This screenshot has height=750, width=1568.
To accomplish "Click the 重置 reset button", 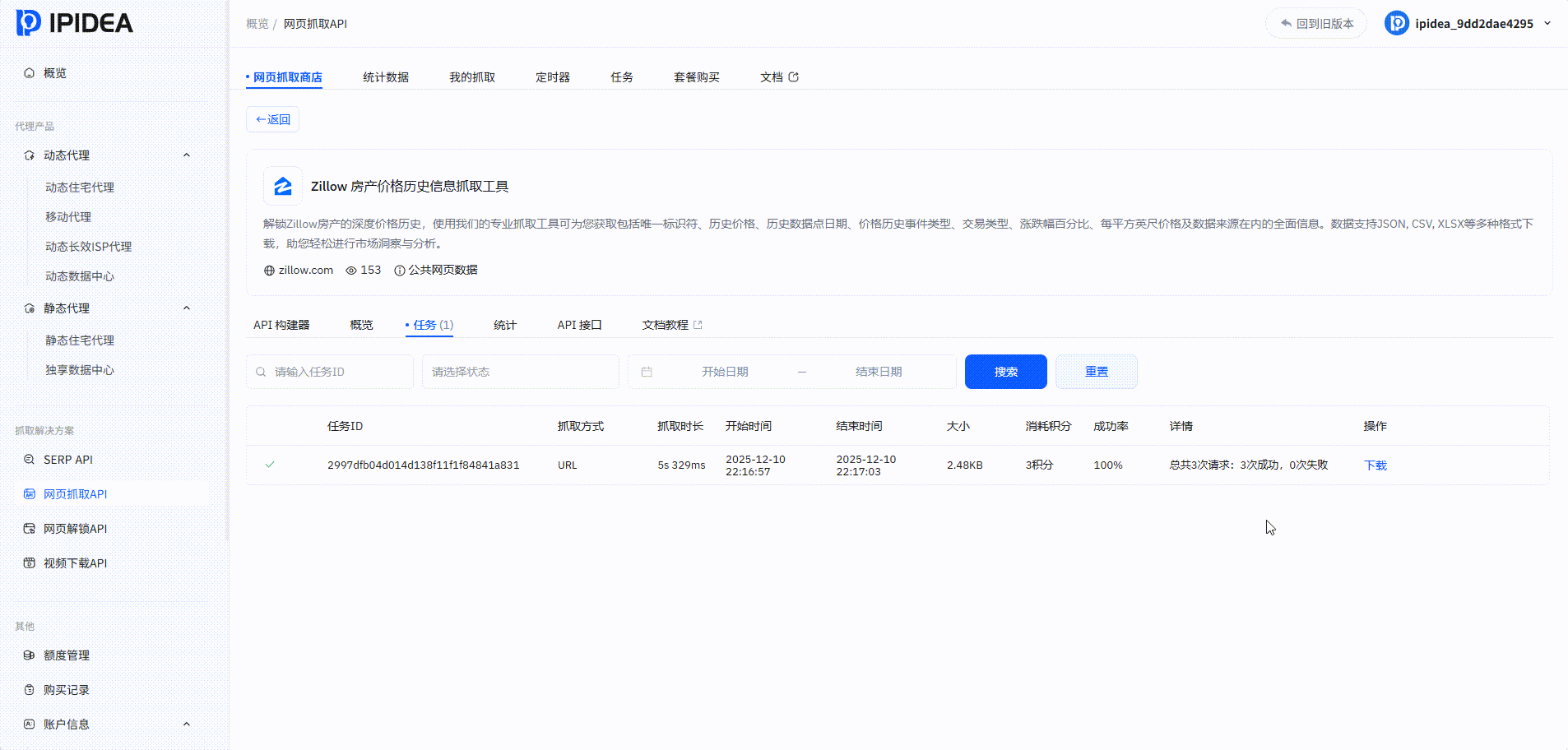I will (1097, 372).
